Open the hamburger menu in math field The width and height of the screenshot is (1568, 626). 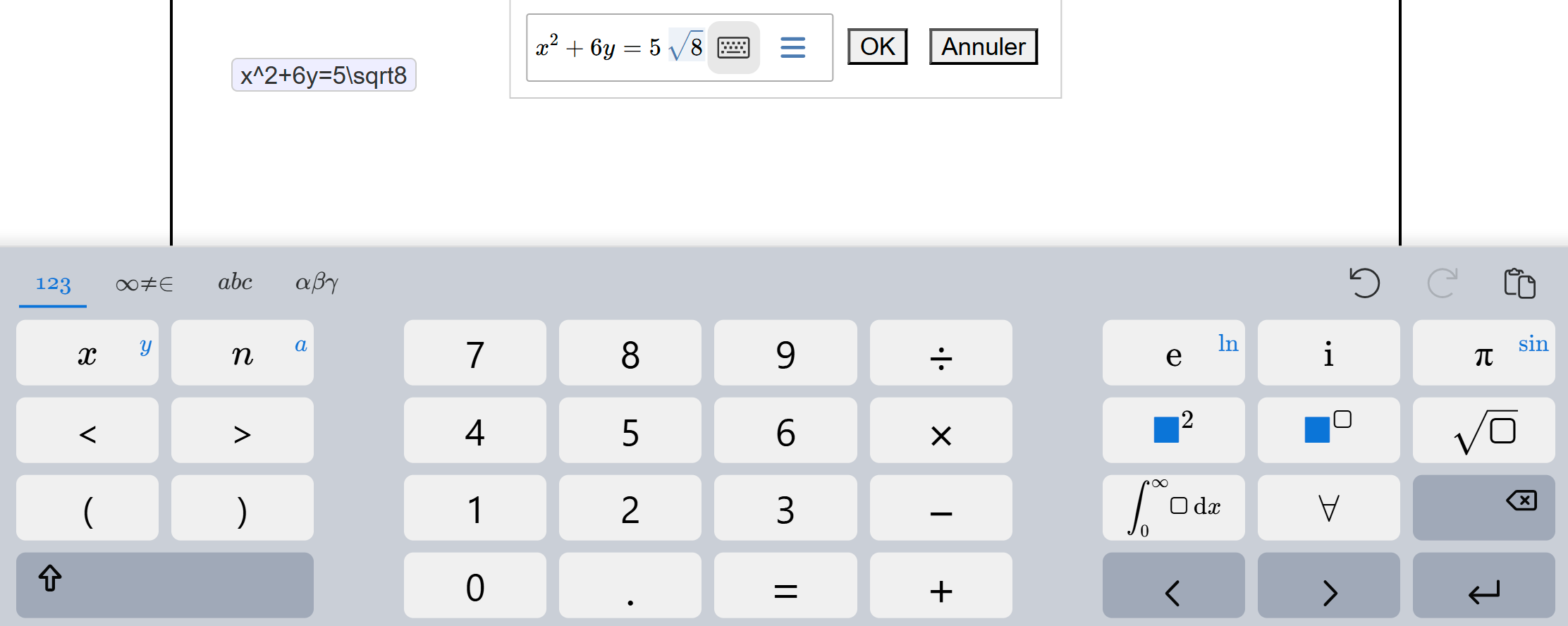click(792, 47)
